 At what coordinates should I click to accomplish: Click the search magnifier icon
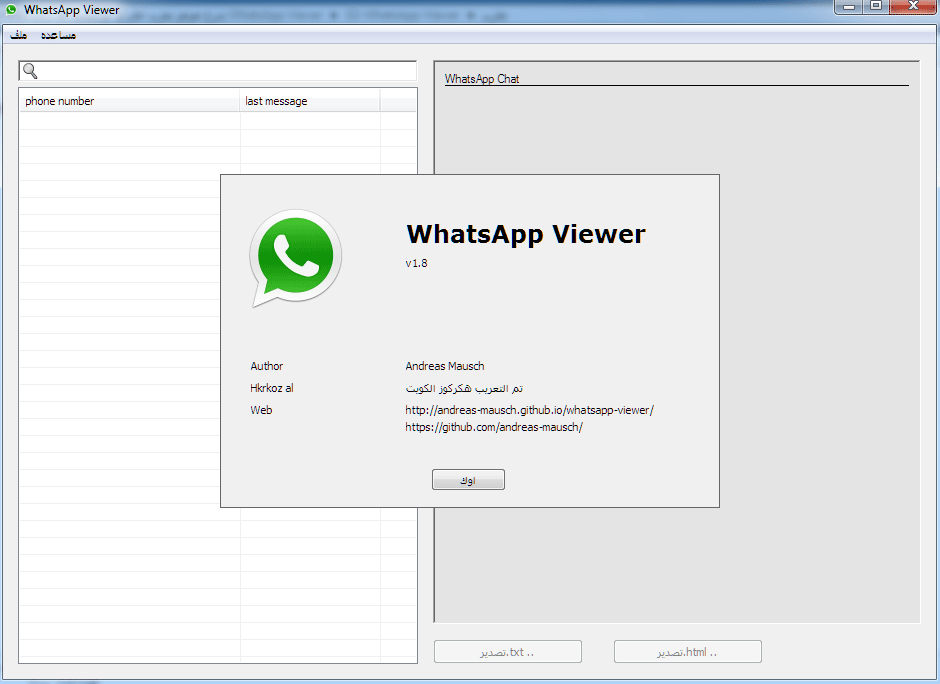[30, 71]
